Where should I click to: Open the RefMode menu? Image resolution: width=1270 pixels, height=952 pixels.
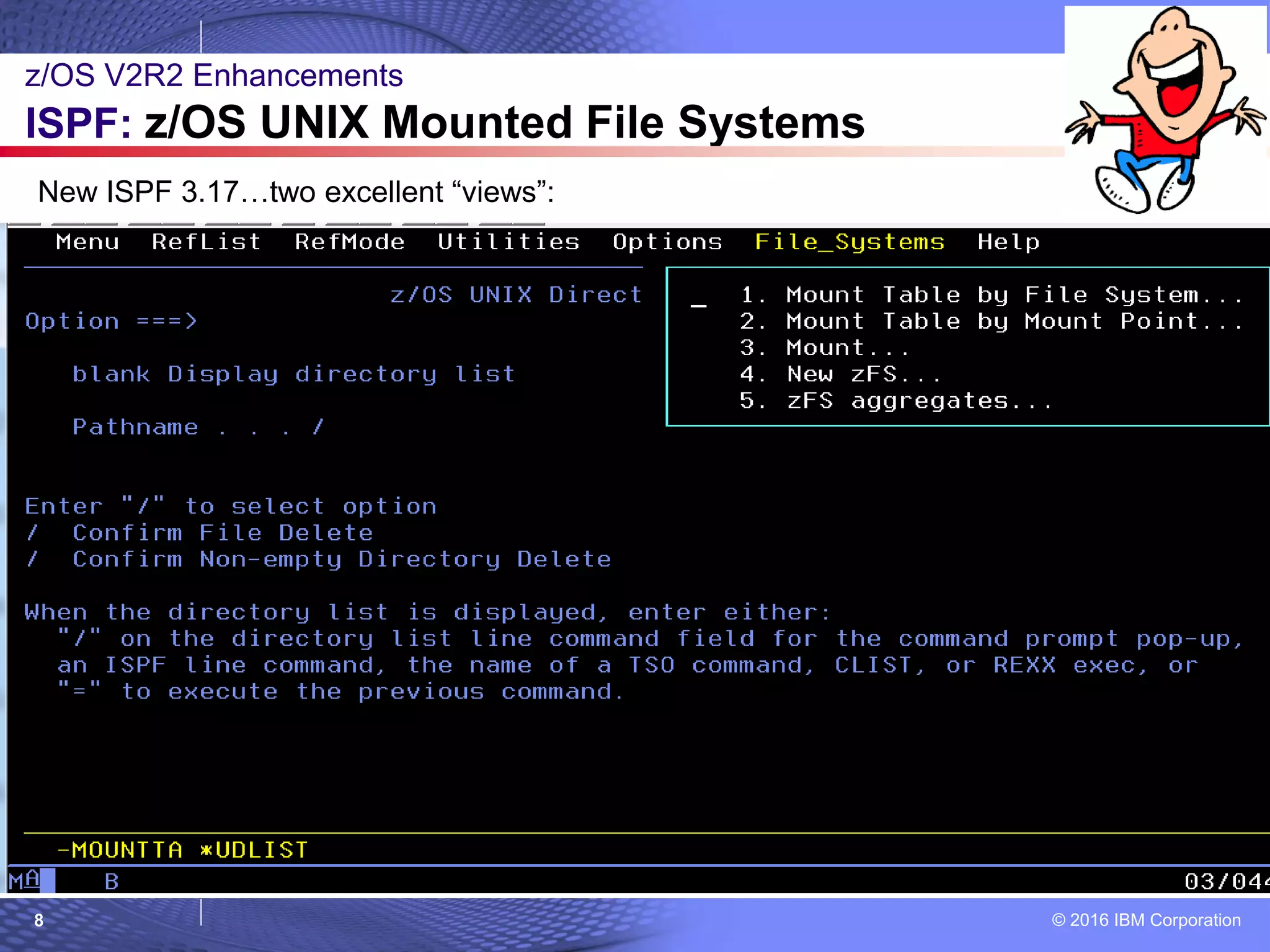350,242
